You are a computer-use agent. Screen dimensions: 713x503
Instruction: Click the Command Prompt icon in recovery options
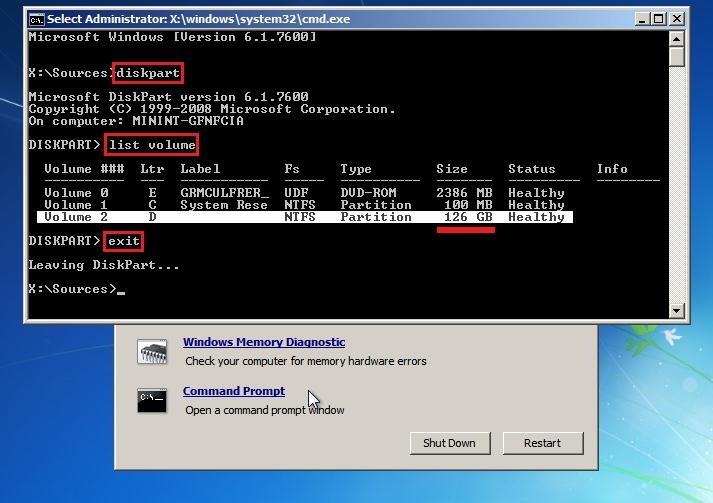tap(152, 400)
